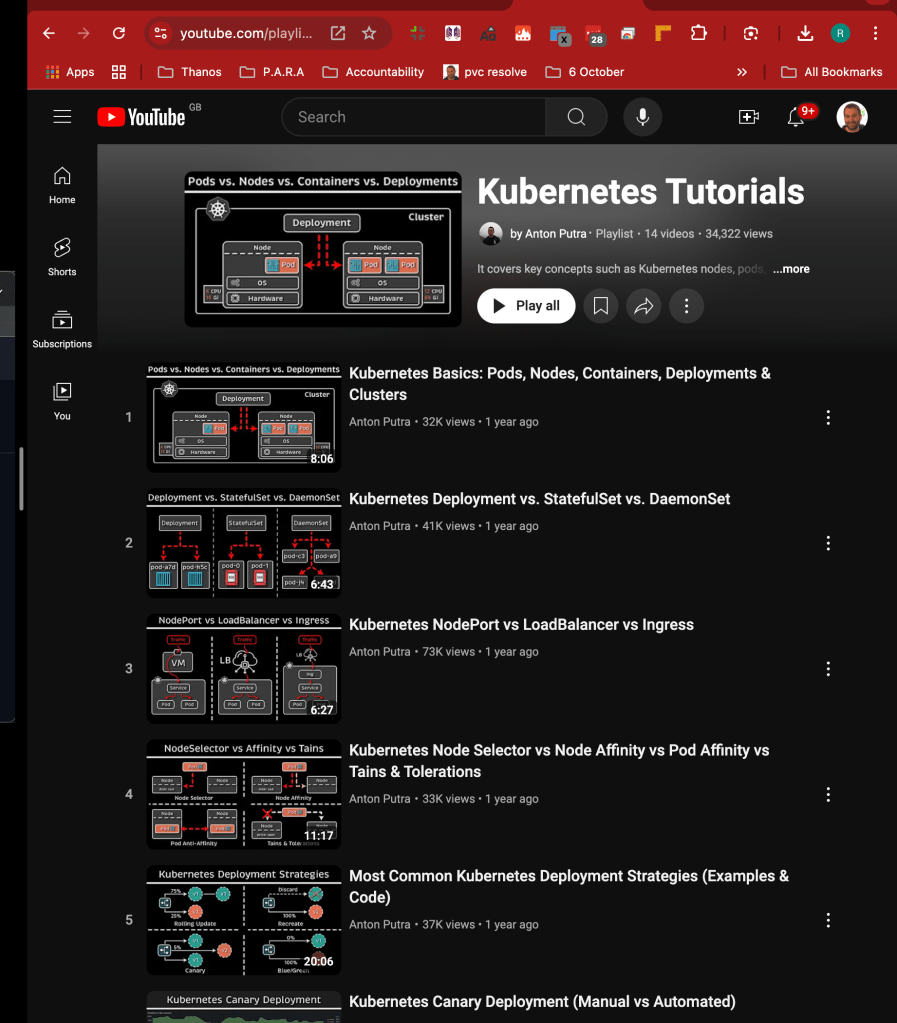
Task: Click the screenshot capture toolbar icon
Action: point(751,33)
